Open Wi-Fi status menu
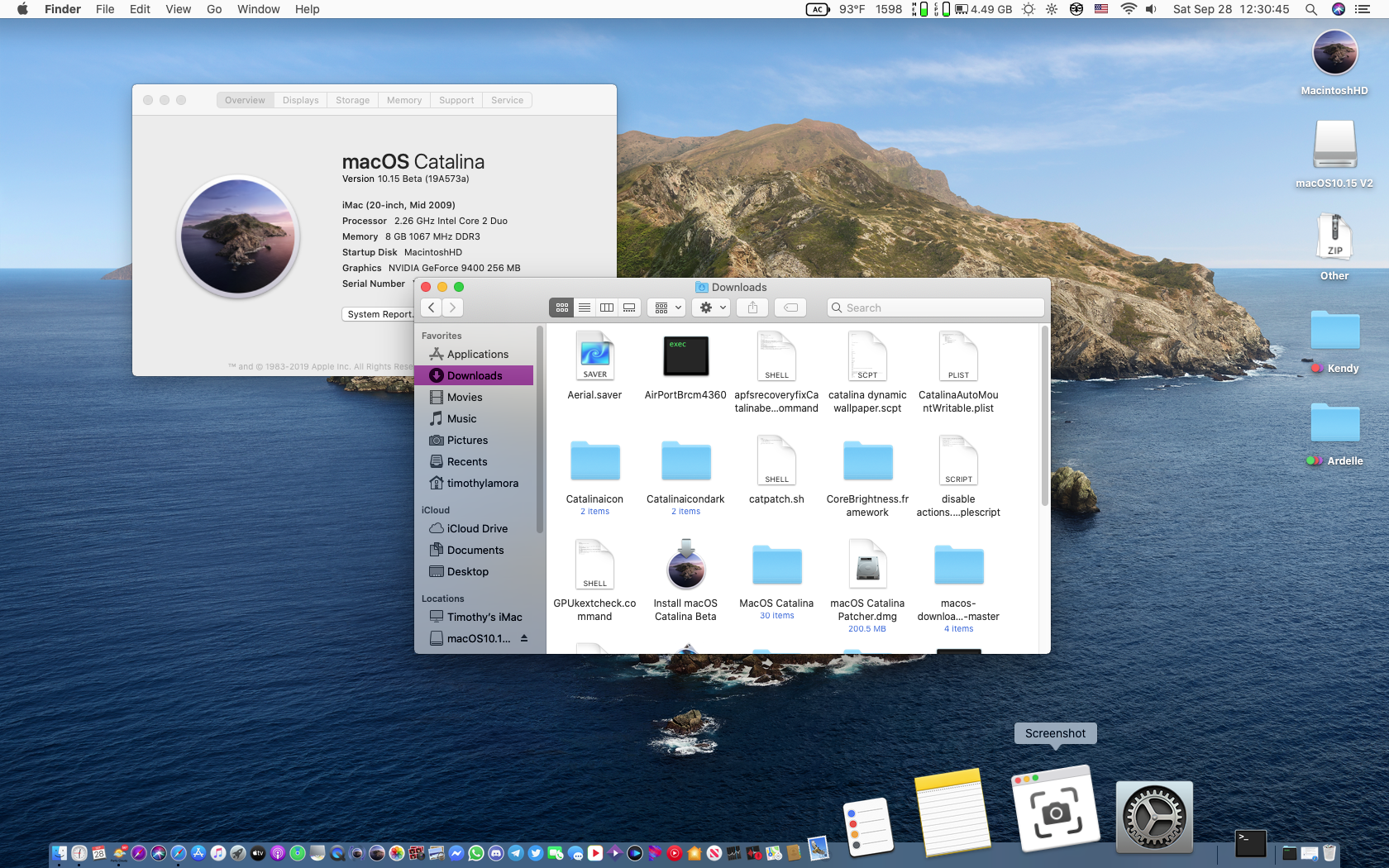 [x=1129, y=9]
